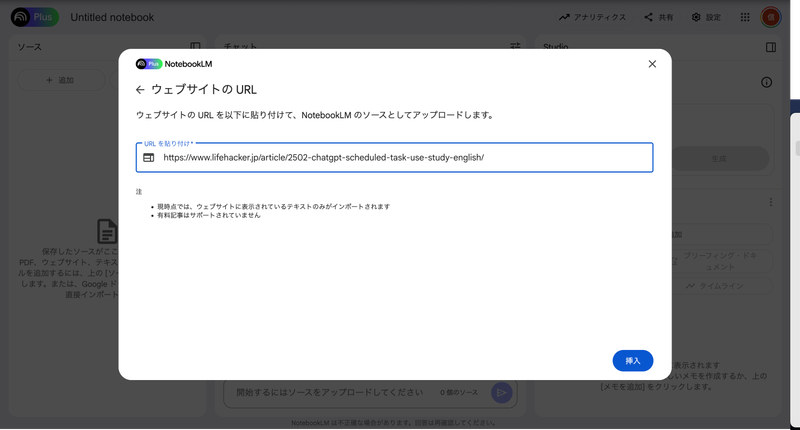
Task: Click the + 追加 source button
Action: pos(61,80)
